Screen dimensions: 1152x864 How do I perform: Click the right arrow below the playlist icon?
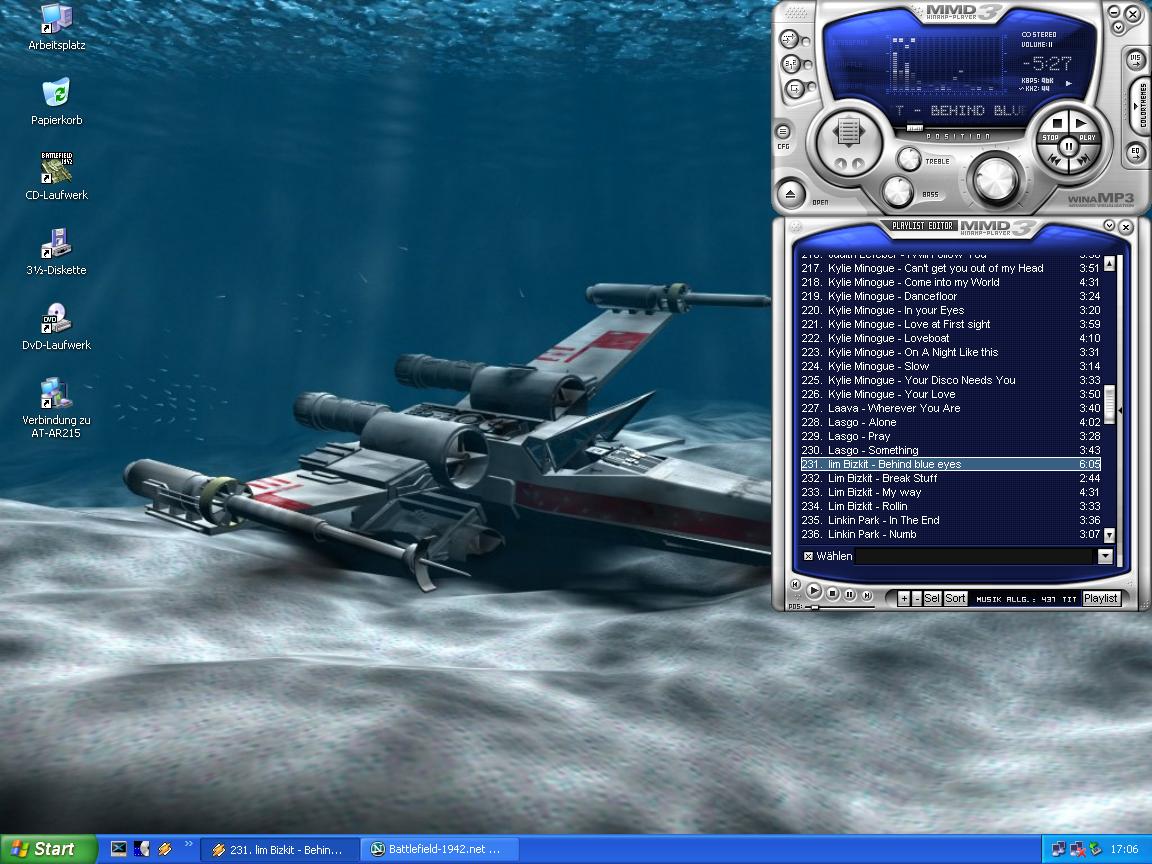point(857,162)
